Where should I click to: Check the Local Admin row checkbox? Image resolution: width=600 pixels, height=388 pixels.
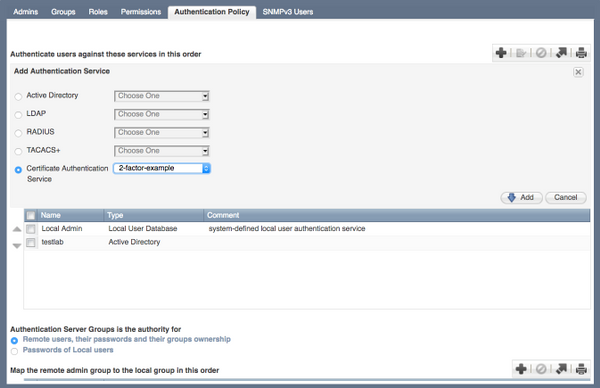(x=31, y=229)
